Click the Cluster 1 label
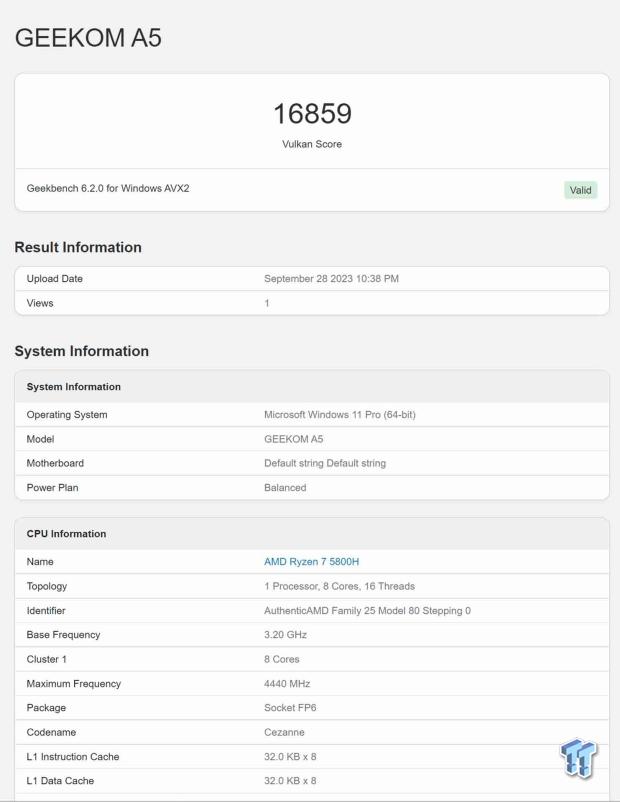Viewport: 620px width, 802px height. click(47, 659)
